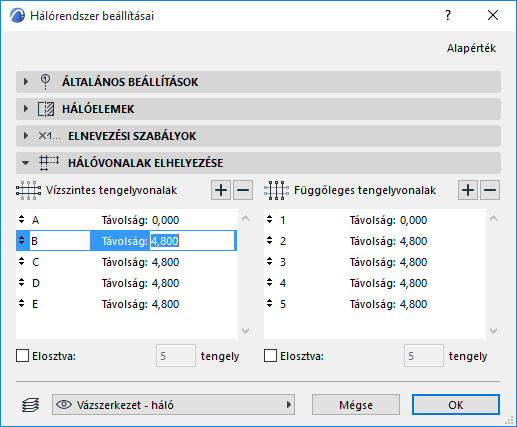Enable Elosztva for horizontal grid lines
517x427 pixels.
coord(22,356)
